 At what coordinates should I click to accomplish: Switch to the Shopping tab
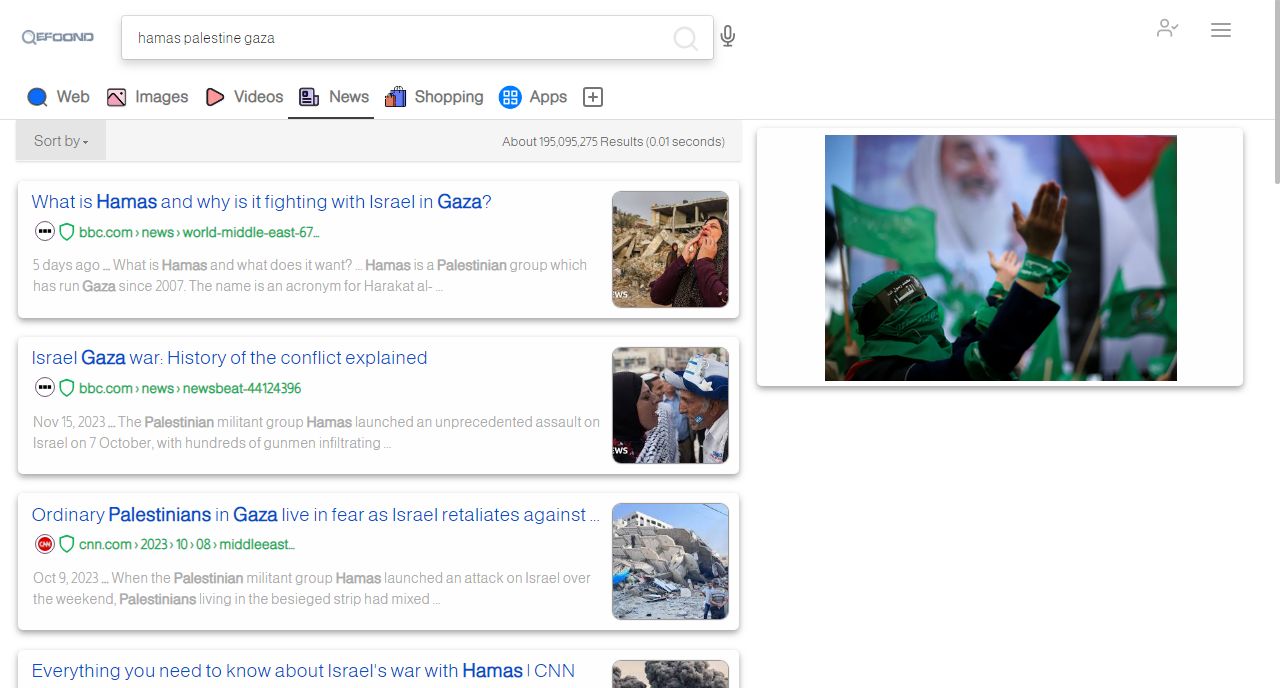434,97
